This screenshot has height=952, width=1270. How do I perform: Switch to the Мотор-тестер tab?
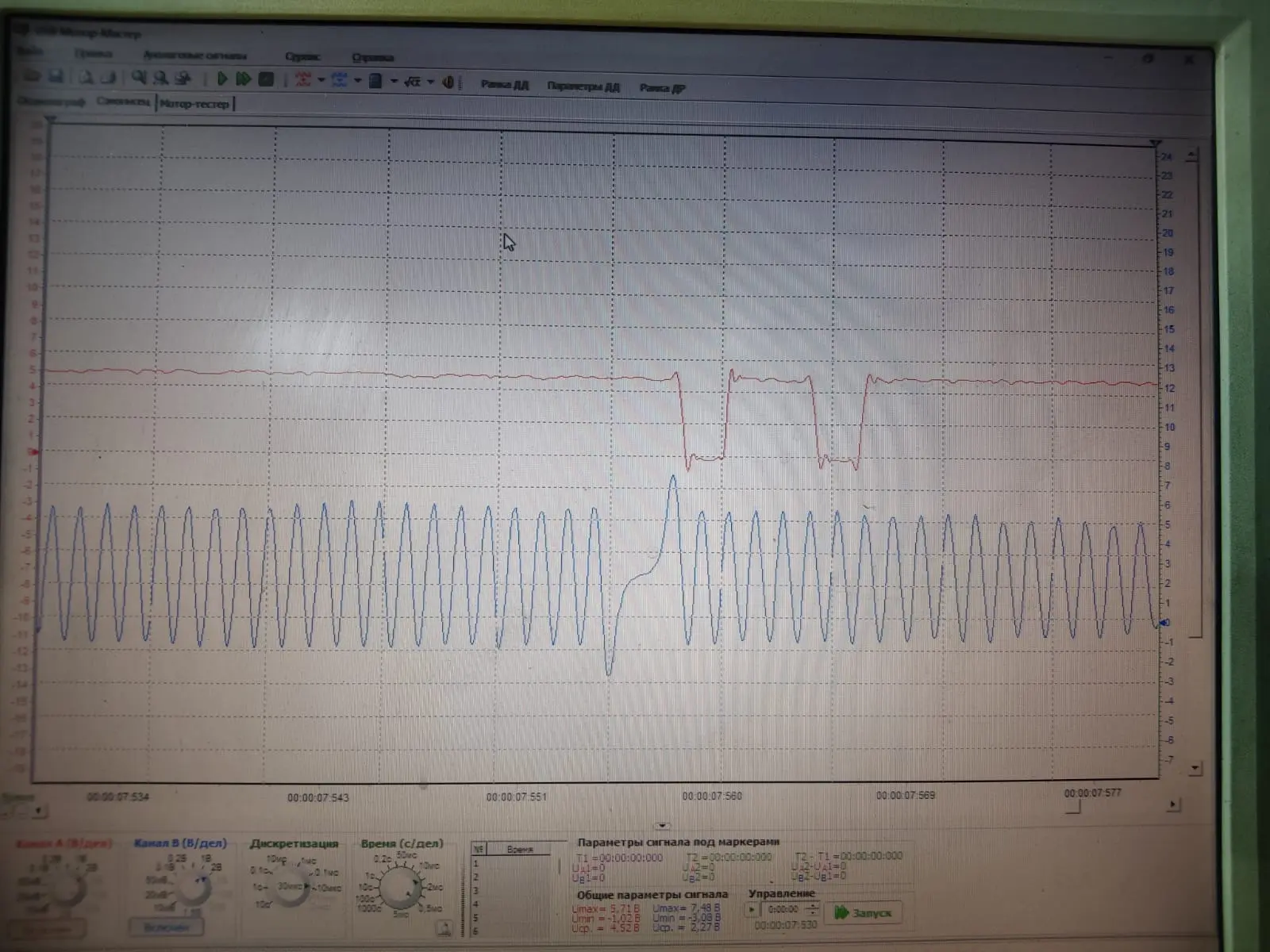194,104
